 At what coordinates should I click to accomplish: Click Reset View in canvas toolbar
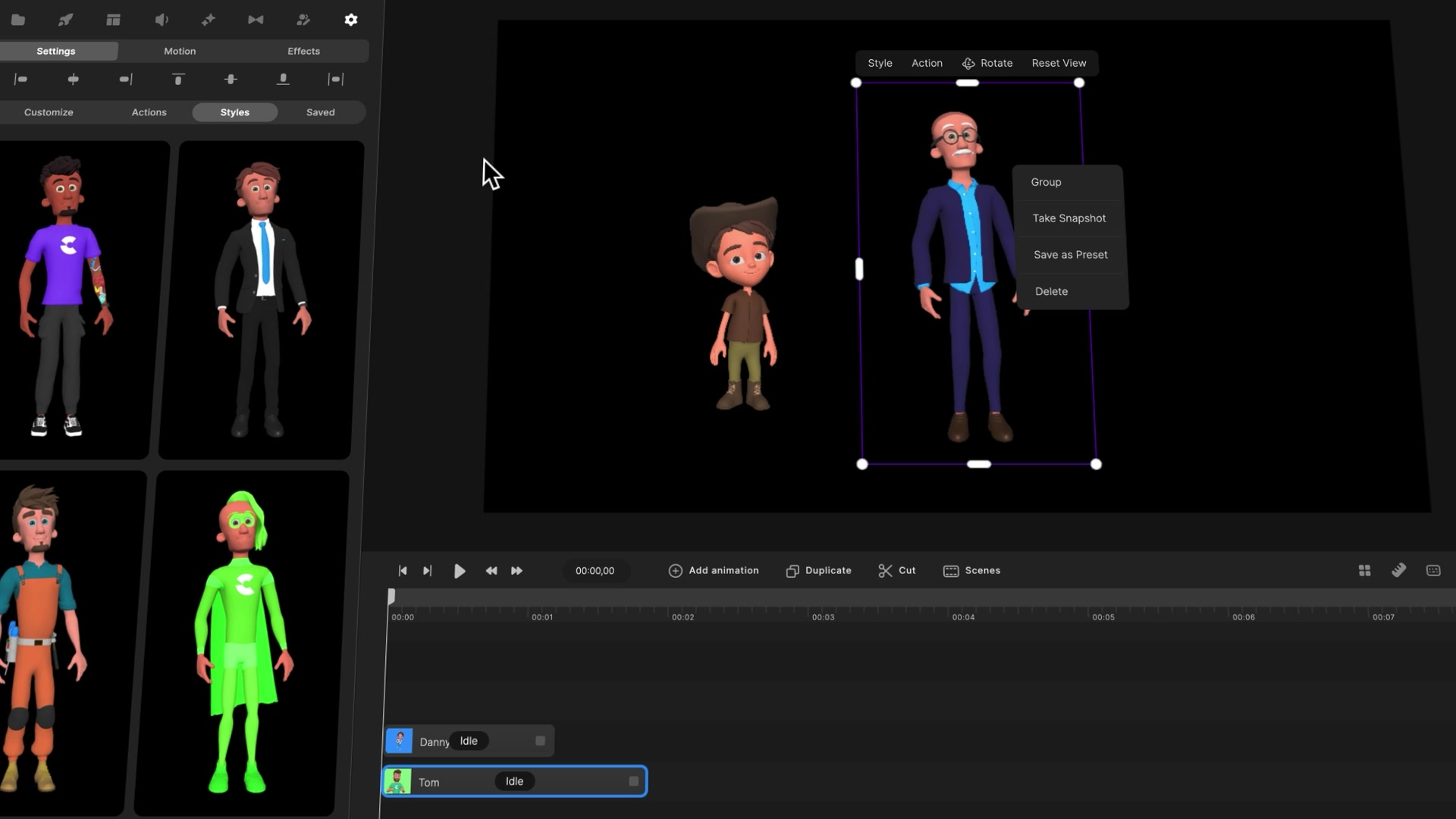point(1059,63)
